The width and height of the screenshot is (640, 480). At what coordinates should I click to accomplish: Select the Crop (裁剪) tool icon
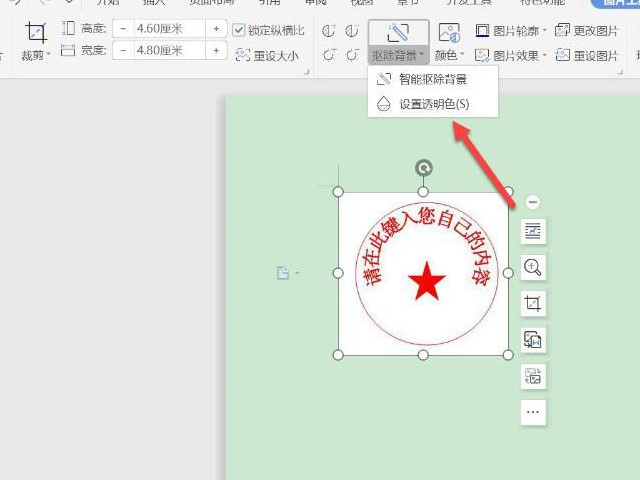36,33
